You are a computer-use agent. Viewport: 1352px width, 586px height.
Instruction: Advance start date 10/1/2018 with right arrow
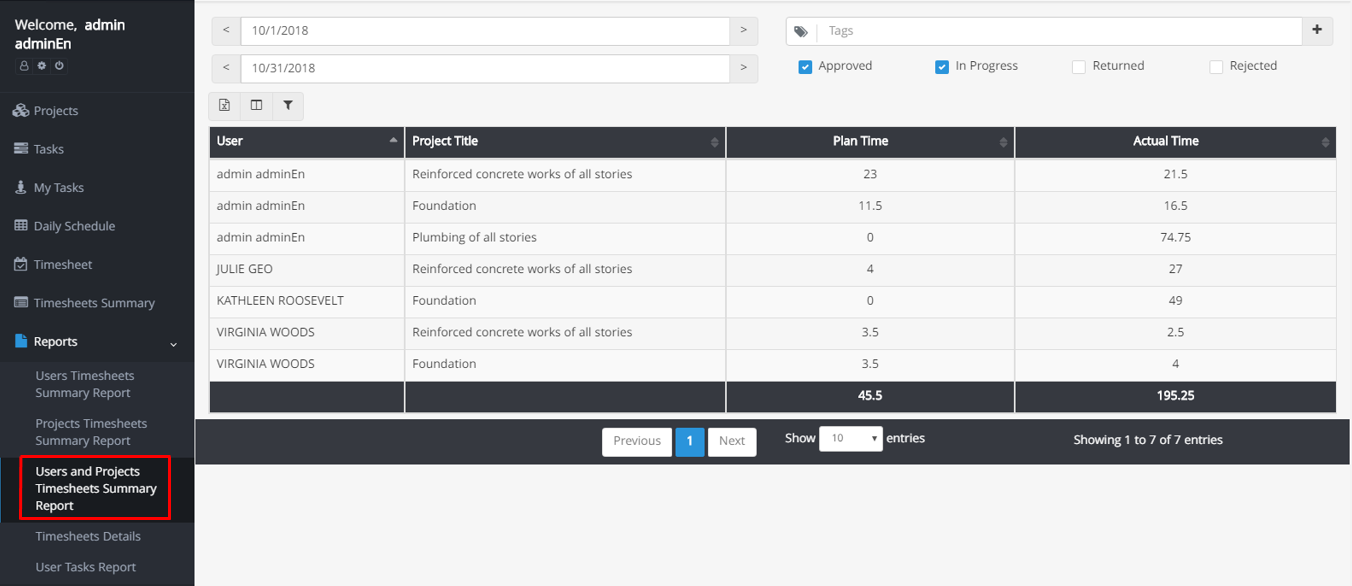743,31
